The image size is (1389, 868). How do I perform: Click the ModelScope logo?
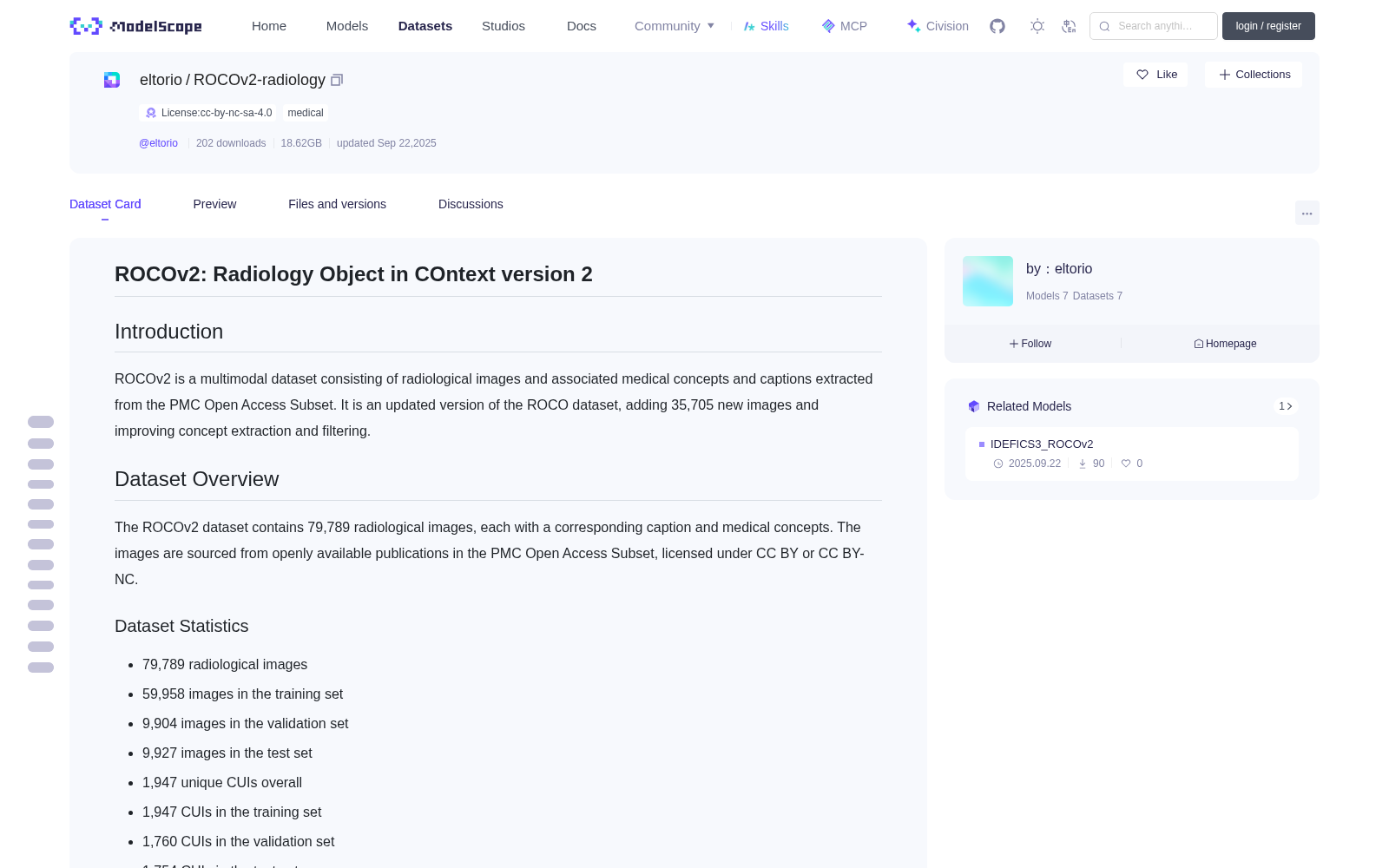pyautogui.click(x=135, y=26)
